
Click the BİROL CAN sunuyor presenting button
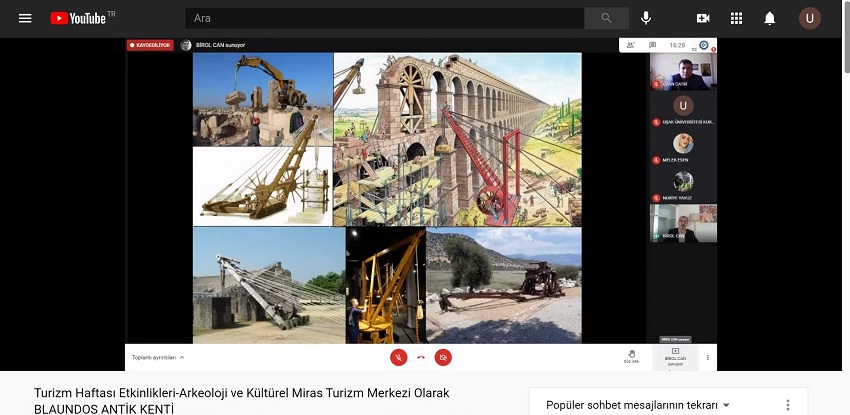[x=675, y=356]
